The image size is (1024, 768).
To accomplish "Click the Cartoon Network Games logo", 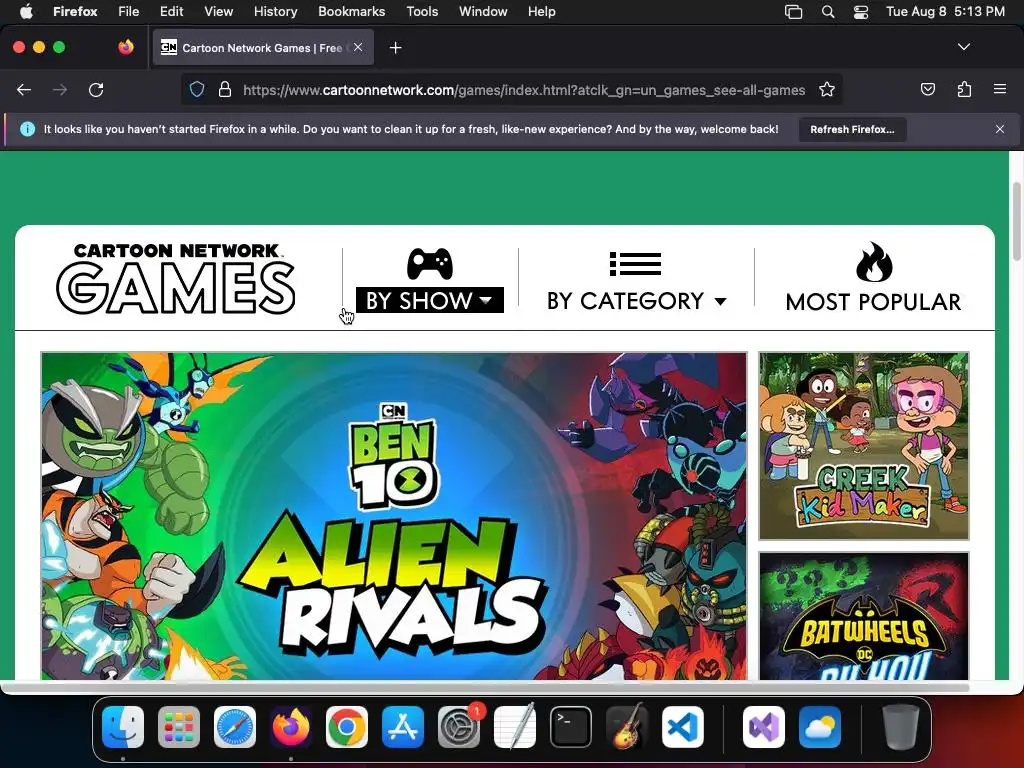I will click(176, 279).
